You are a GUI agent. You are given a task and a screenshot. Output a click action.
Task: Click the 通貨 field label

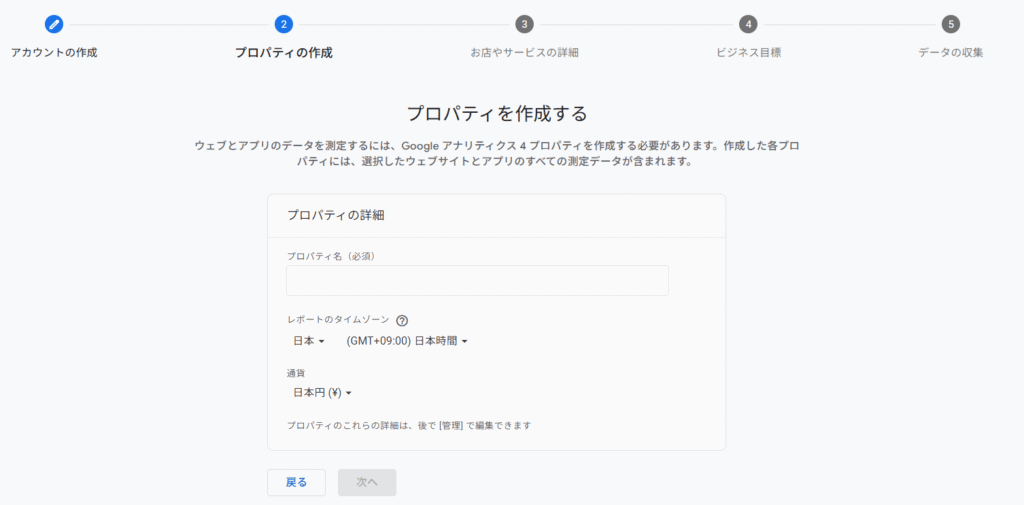(x=297, y=373)
